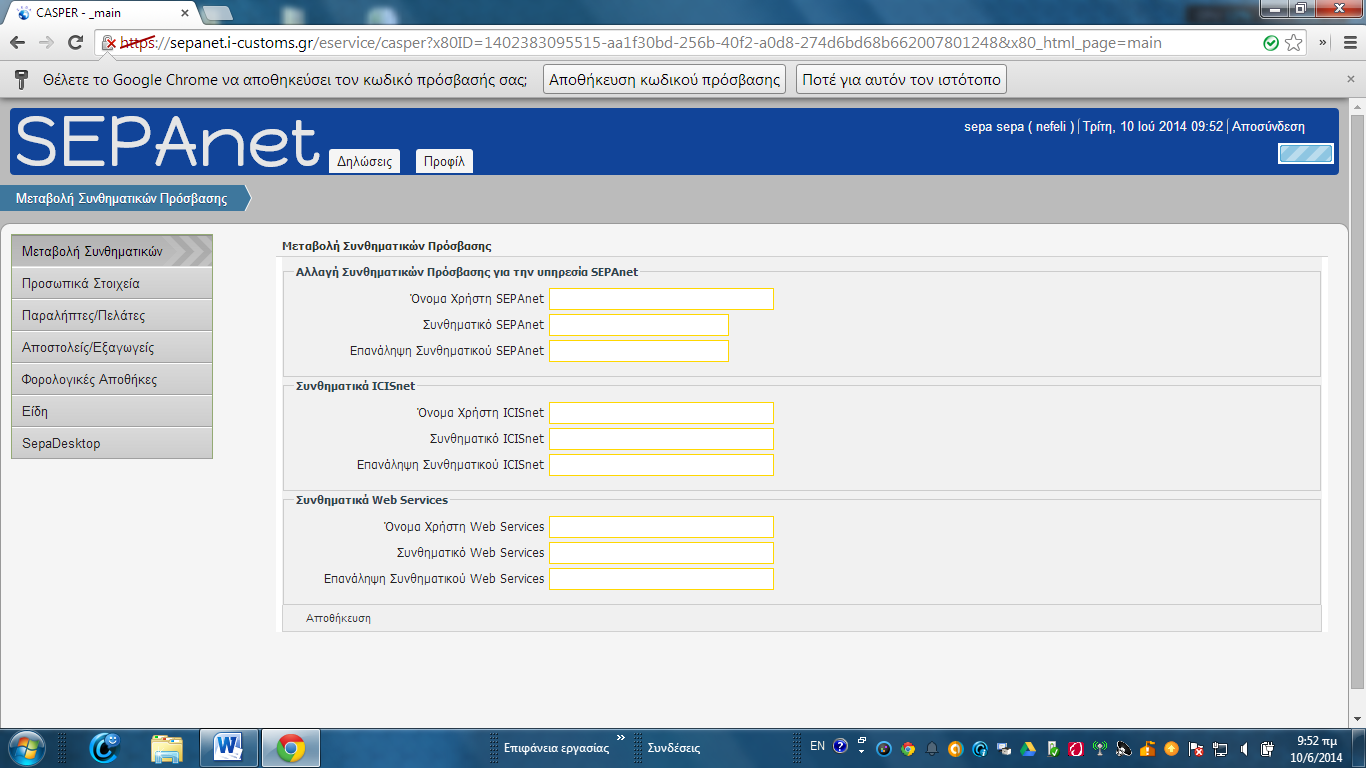
Task: Click Ποτέ για αυτόν τον ιστότοπο button
Action: tap(901, 79)
